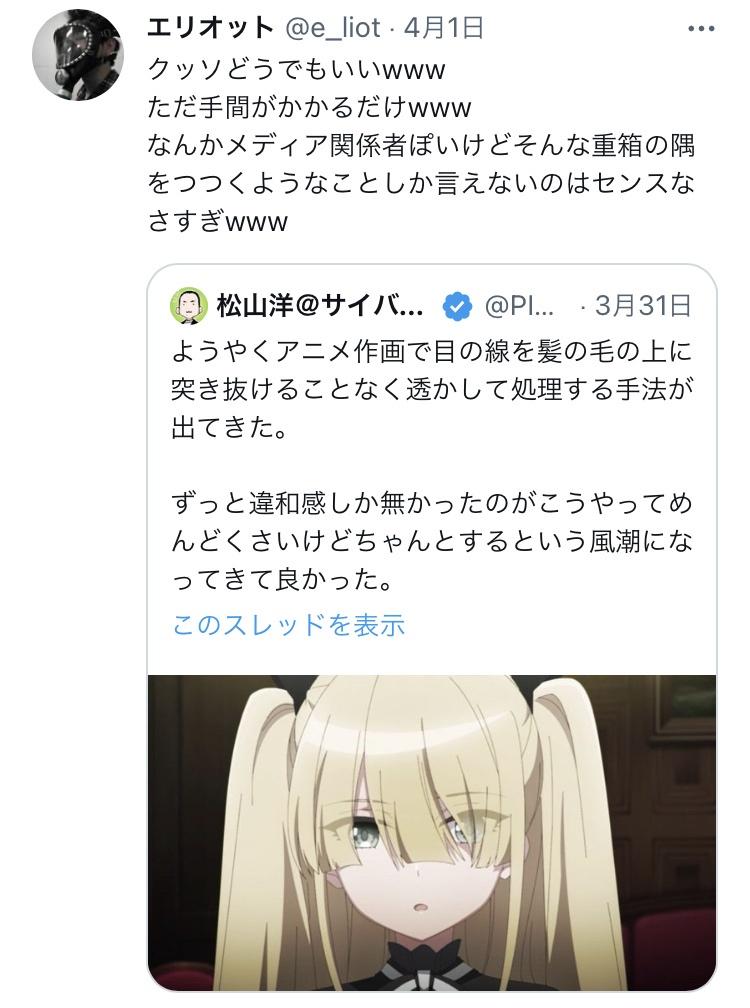Click the tweet line クッソどうでもいいwww
Image resolution: width=750 pixels, height=1008 pixels.
click(x=296, y=68)
